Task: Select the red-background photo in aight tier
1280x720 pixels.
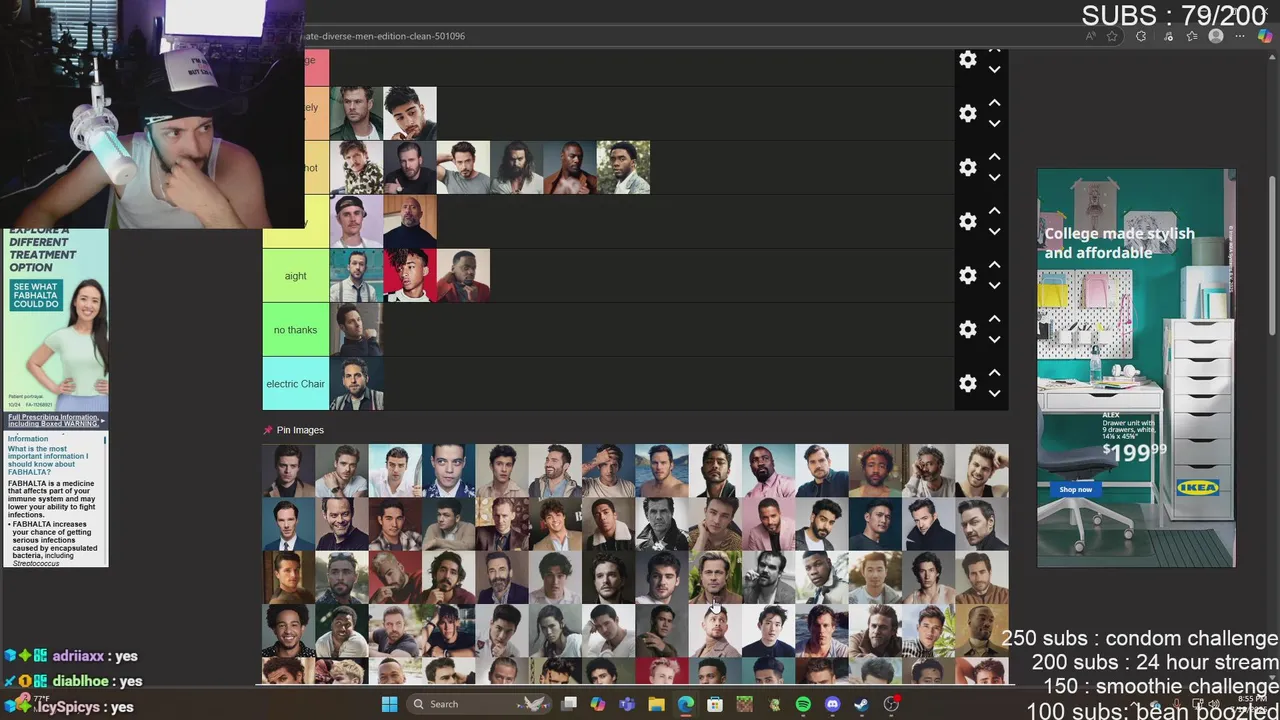Action: [410, 276]
